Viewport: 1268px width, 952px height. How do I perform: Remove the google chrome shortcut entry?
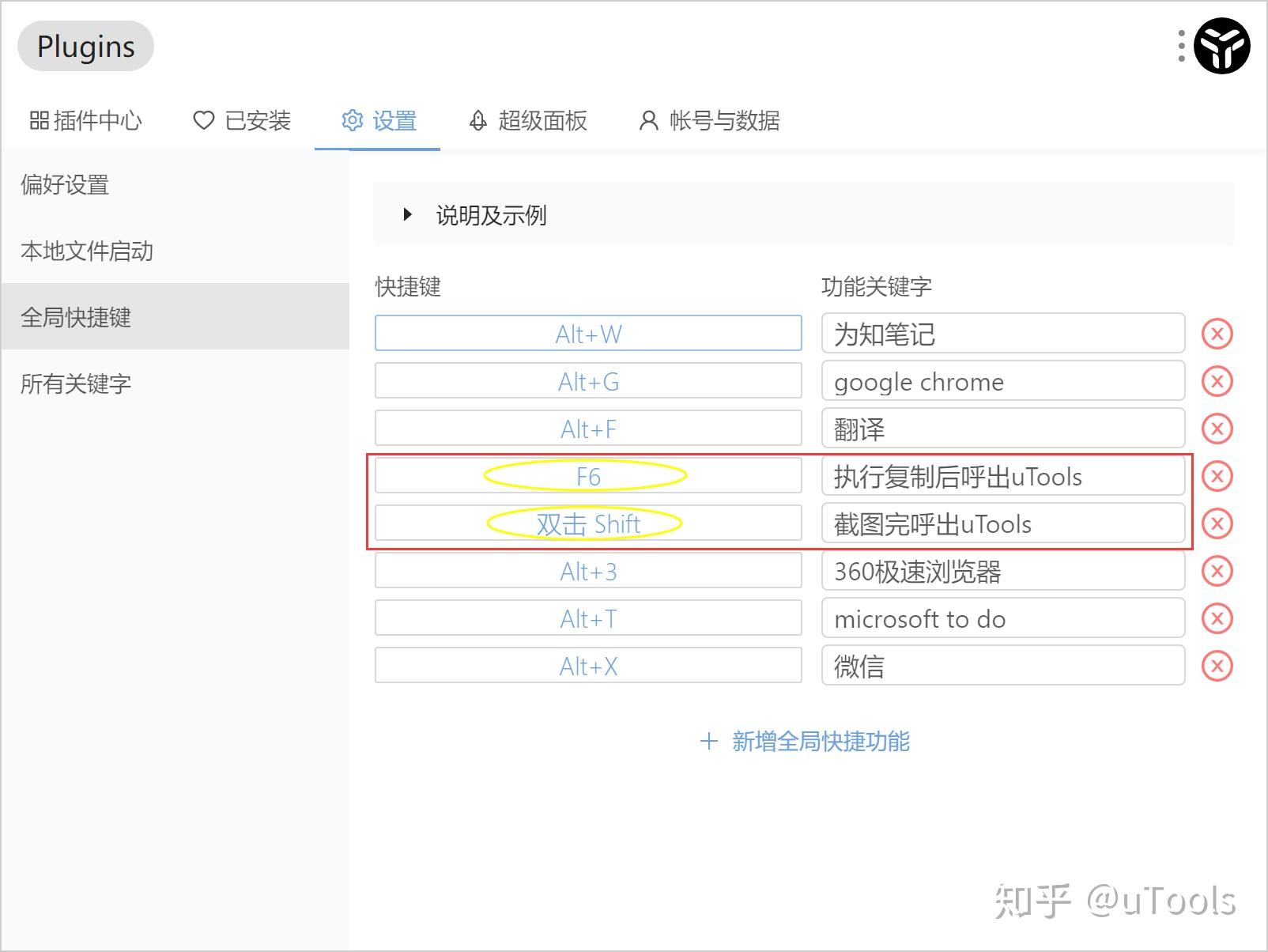1217,381
